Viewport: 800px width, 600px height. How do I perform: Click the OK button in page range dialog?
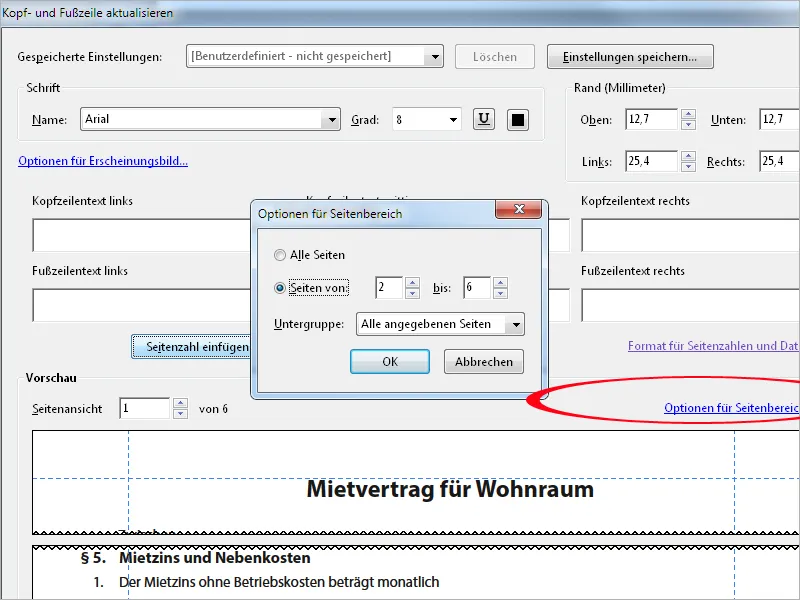pos(390,362)
